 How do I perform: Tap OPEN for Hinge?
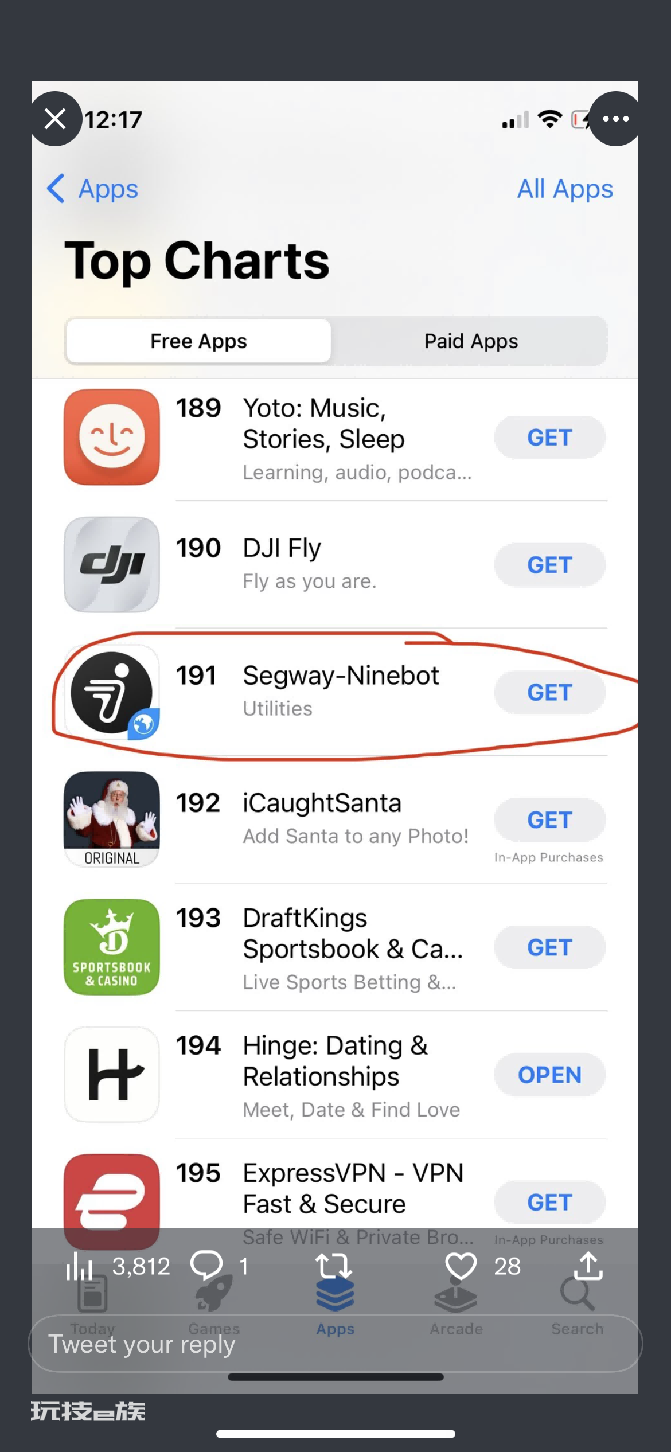point(550,1075)
